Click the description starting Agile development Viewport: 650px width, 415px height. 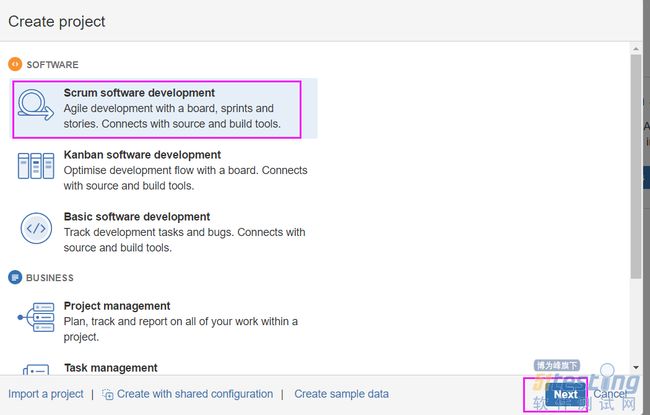[172, 116]
